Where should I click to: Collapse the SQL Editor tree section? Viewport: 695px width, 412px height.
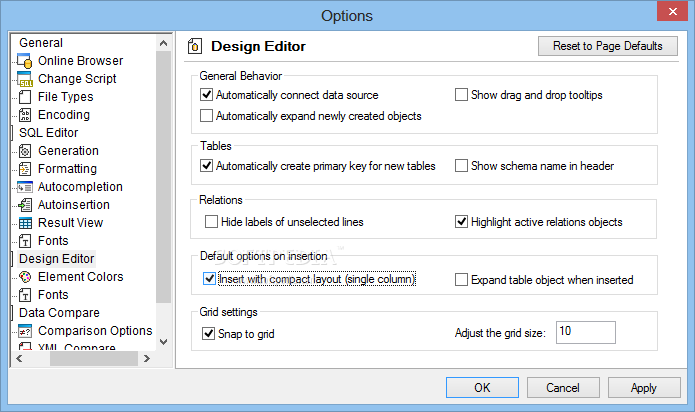12,133
